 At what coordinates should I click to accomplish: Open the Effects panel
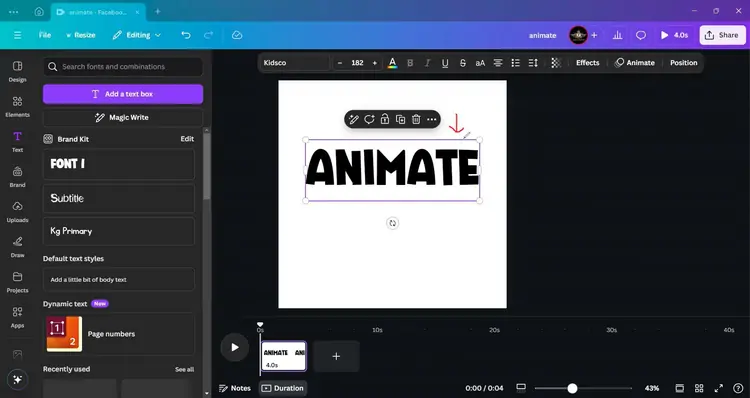[x=587, y=63]
